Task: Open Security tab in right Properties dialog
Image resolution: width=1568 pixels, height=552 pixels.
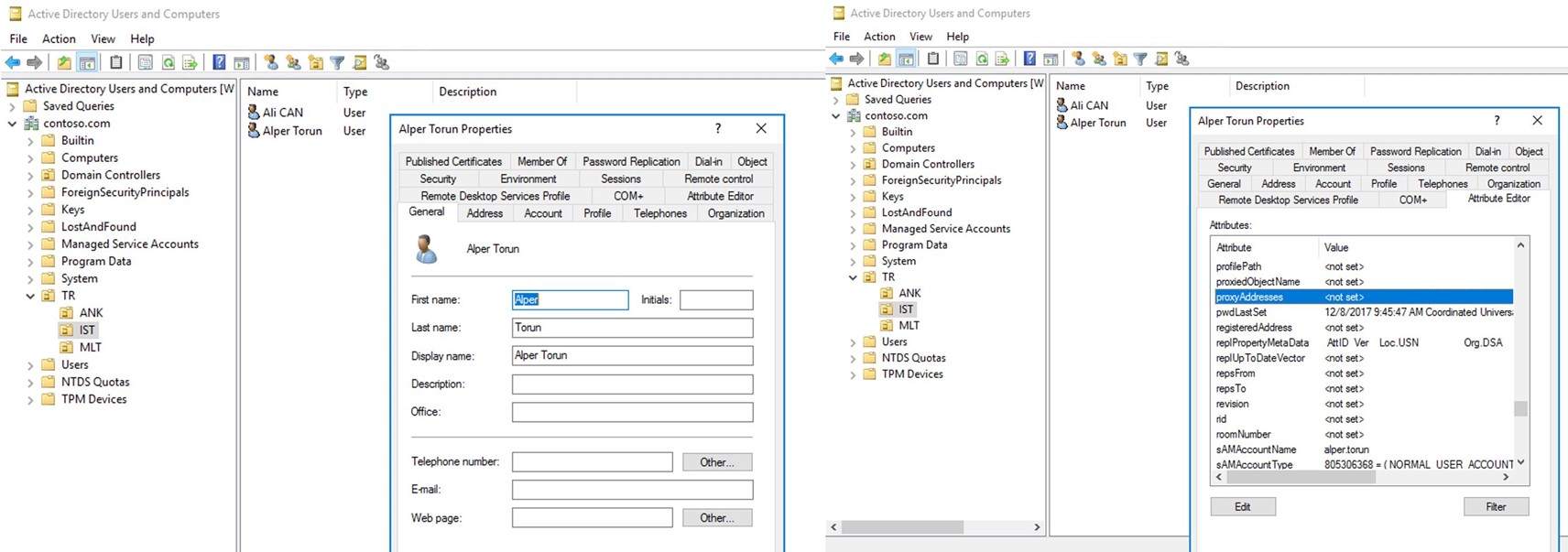Action: [1235, 168]
